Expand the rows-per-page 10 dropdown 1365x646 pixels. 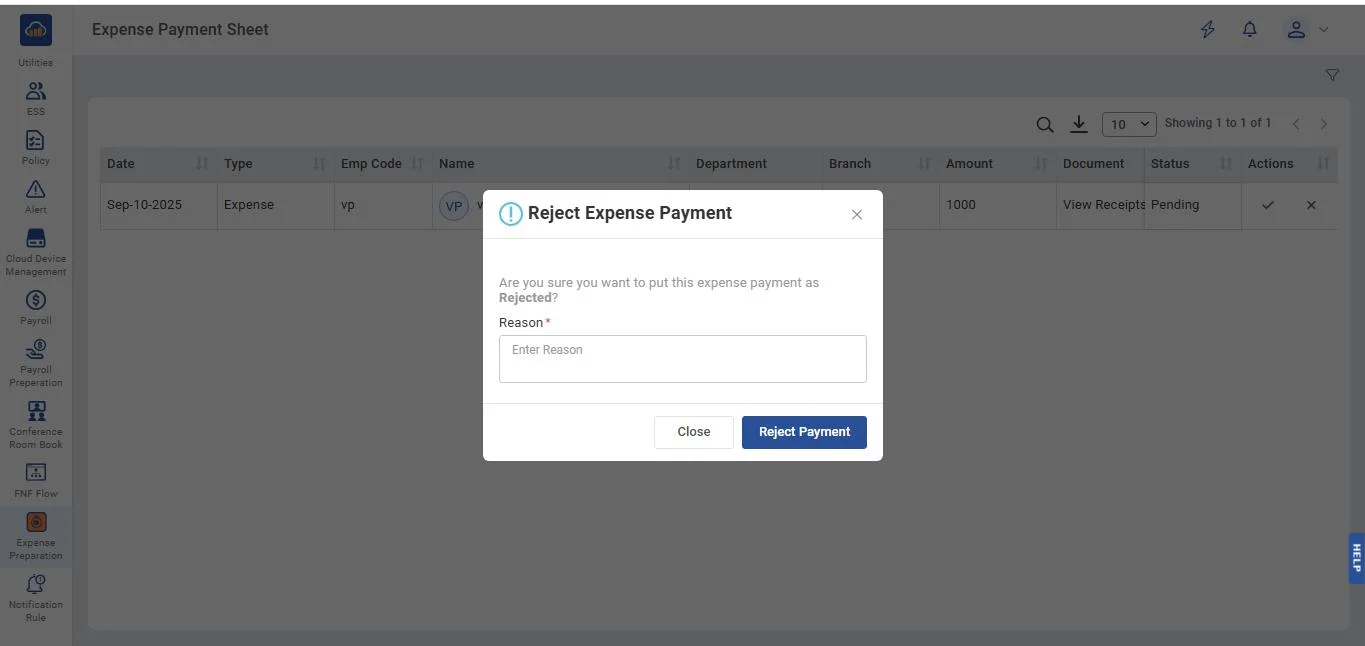[1129, 125]
